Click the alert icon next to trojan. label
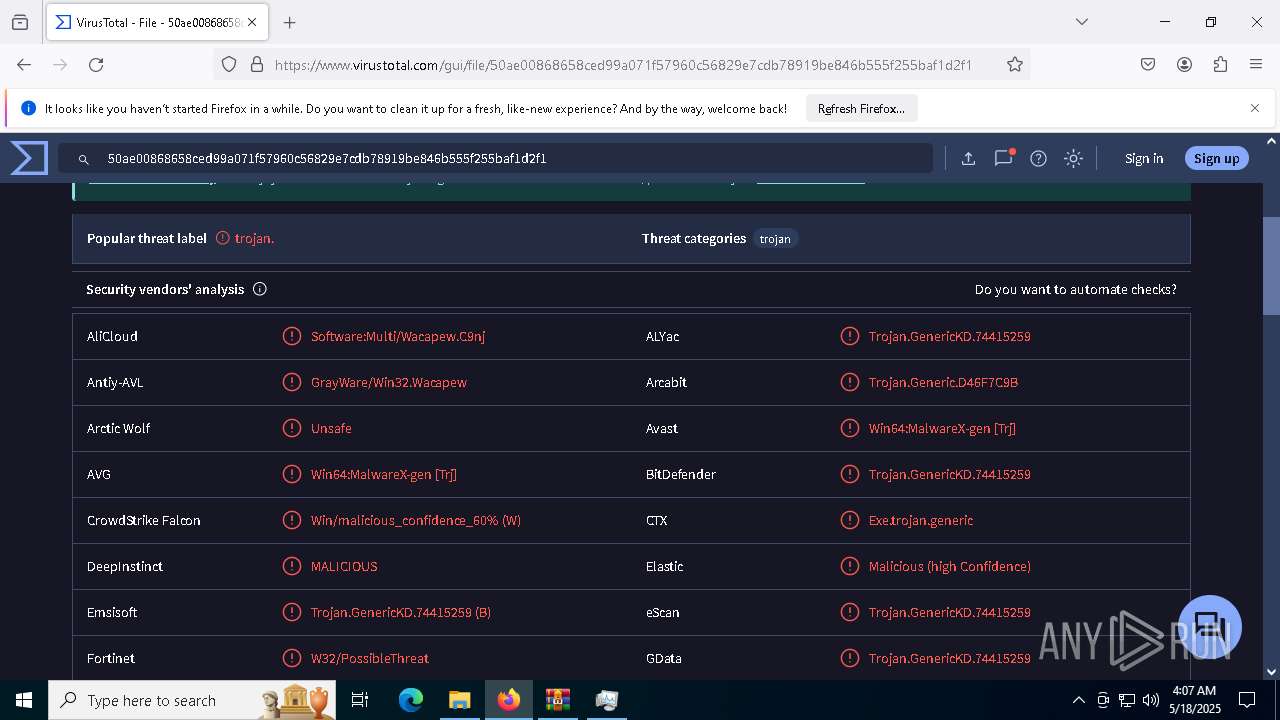 (223, 238)
